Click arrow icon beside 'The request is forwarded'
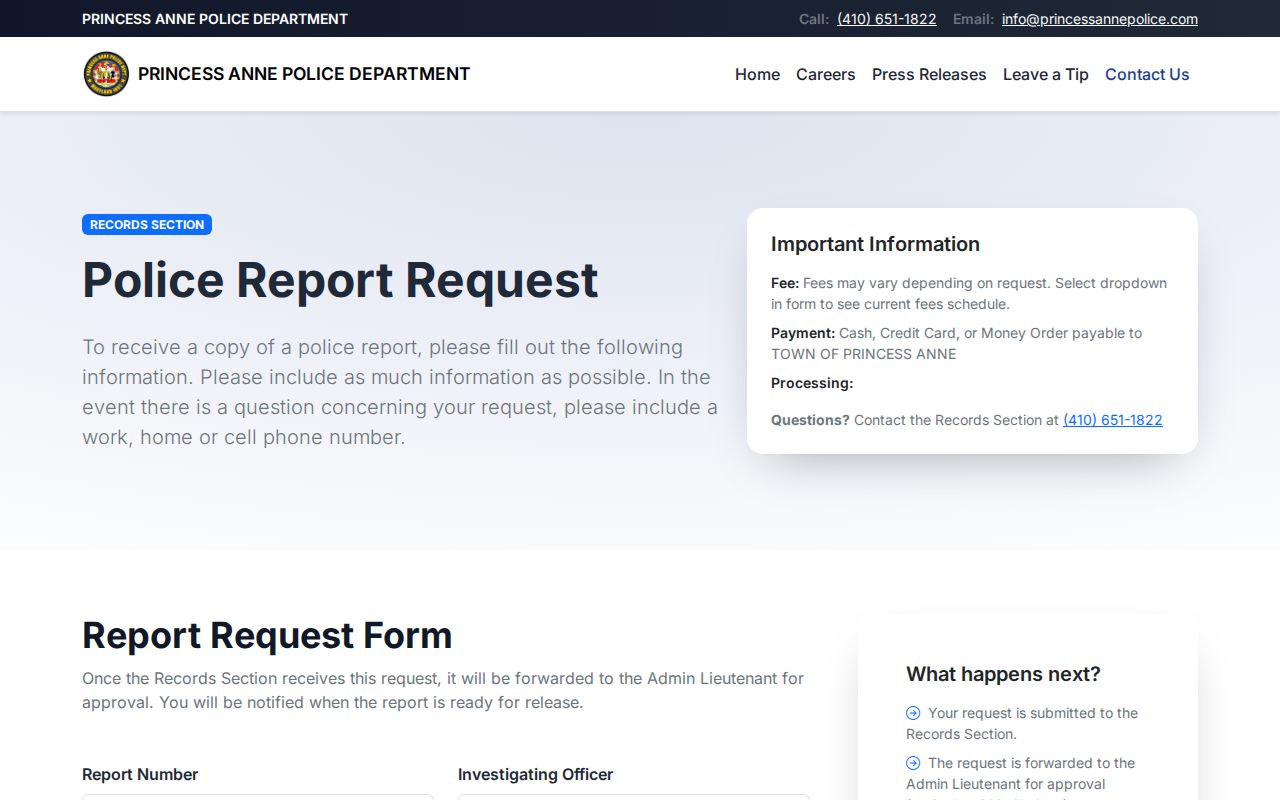The height and width of the screenshot is (800, 1280). click(x=913, y=763)
